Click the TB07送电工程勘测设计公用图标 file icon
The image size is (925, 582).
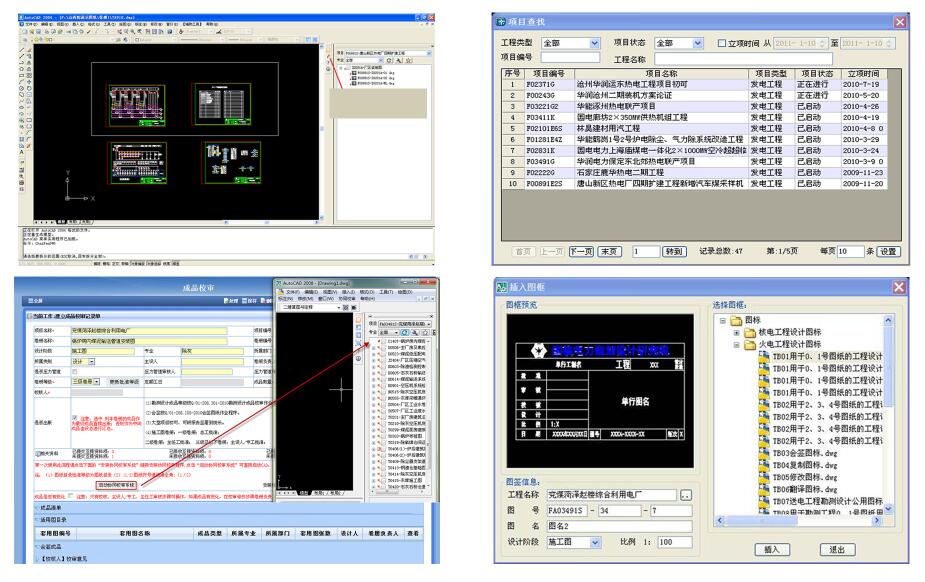coord(764,501)
